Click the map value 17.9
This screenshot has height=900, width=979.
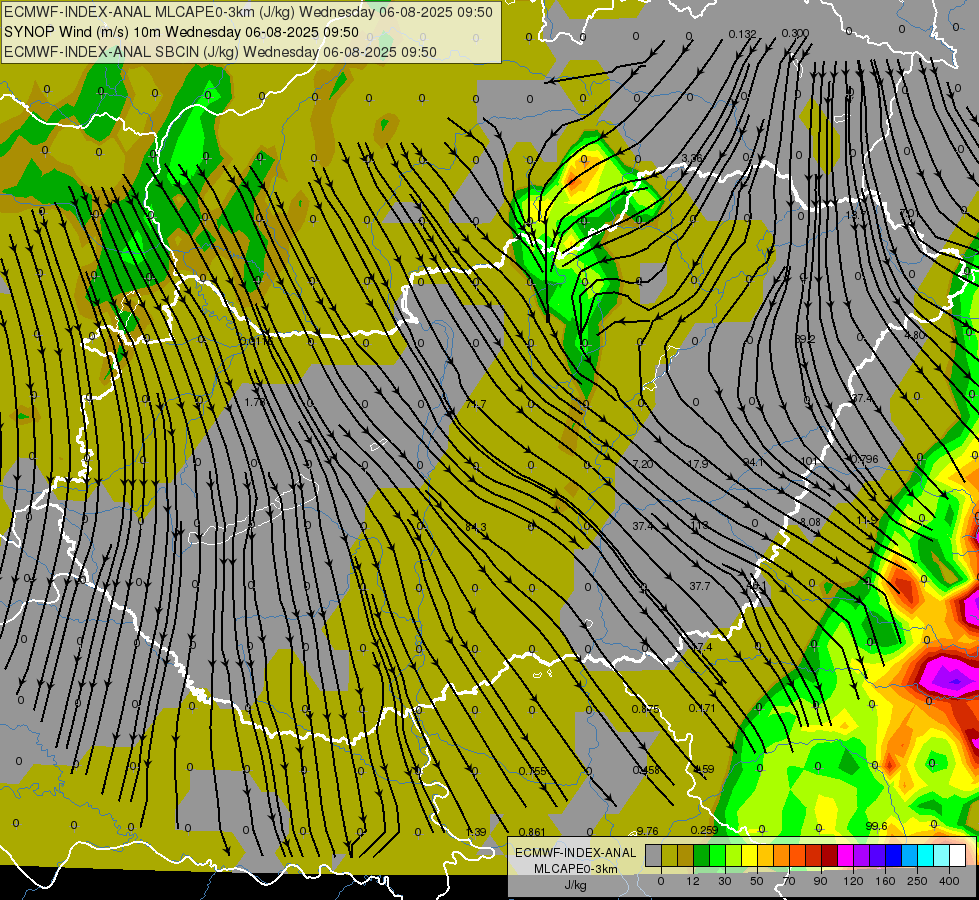tap(698, 464)
